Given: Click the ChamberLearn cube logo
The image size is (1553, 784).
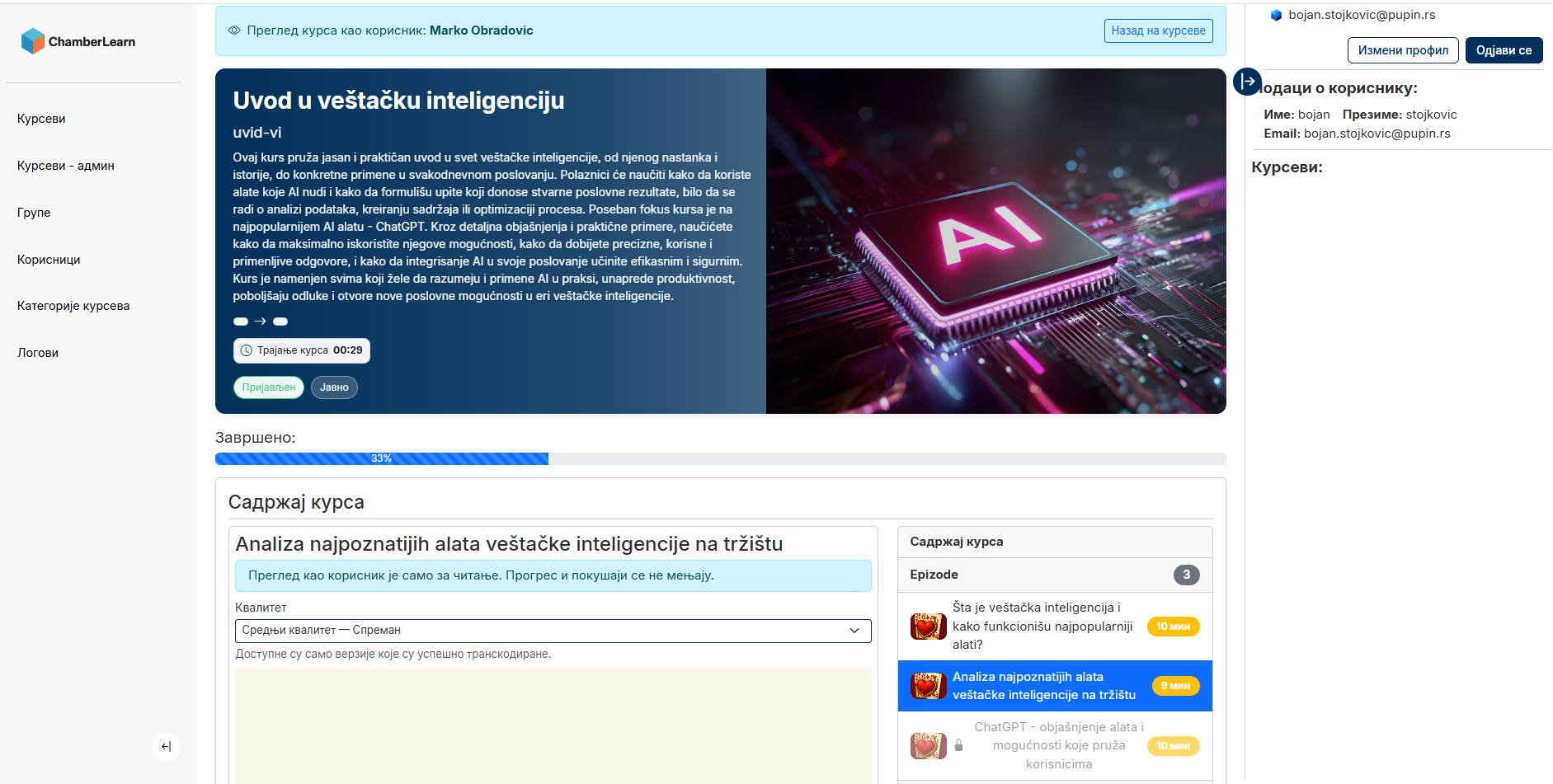Looking at the screenshot, I should (x=33, y=41).
